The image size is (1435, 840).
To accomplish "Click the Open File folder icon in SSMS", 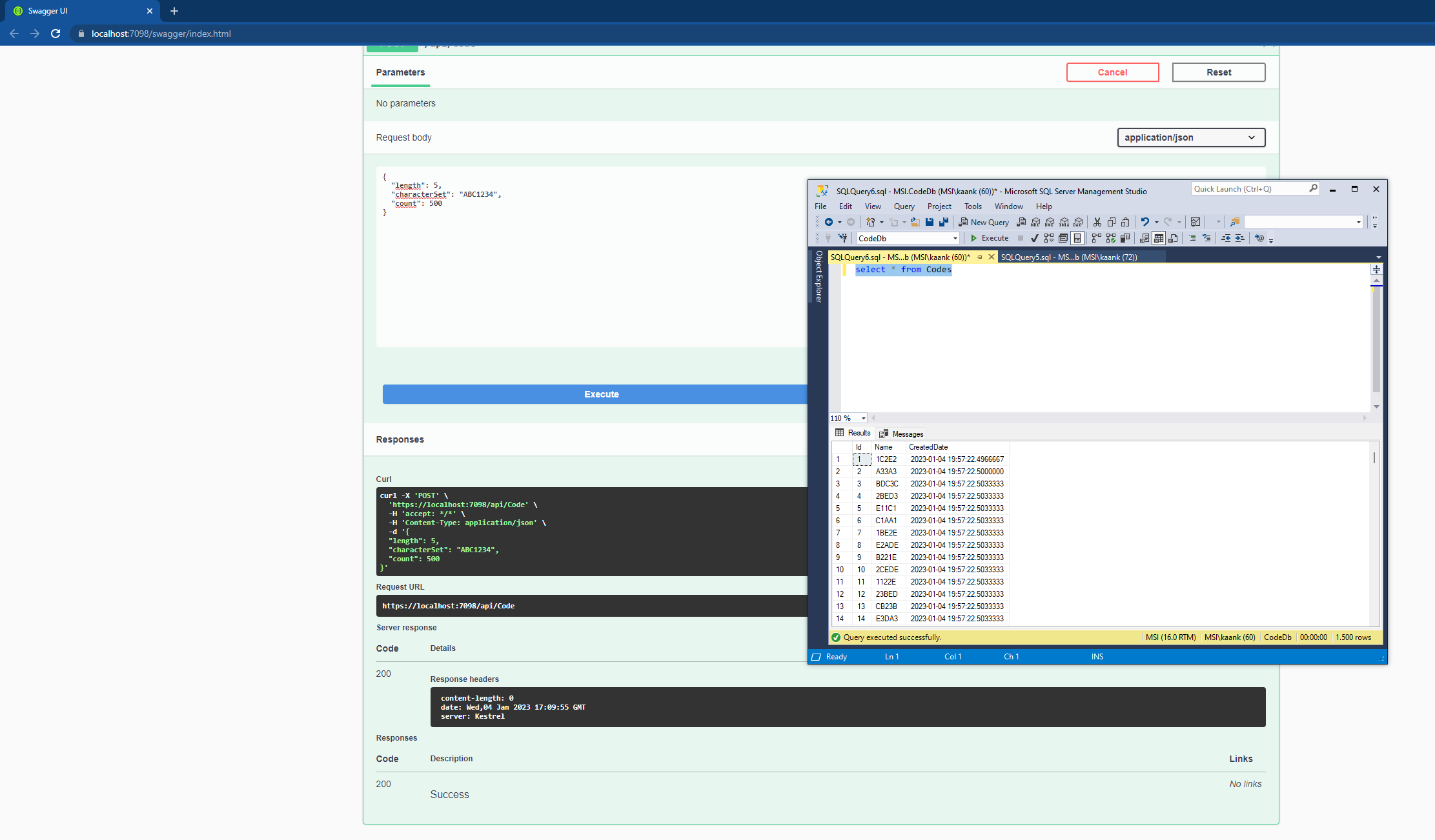I will 915,222.
